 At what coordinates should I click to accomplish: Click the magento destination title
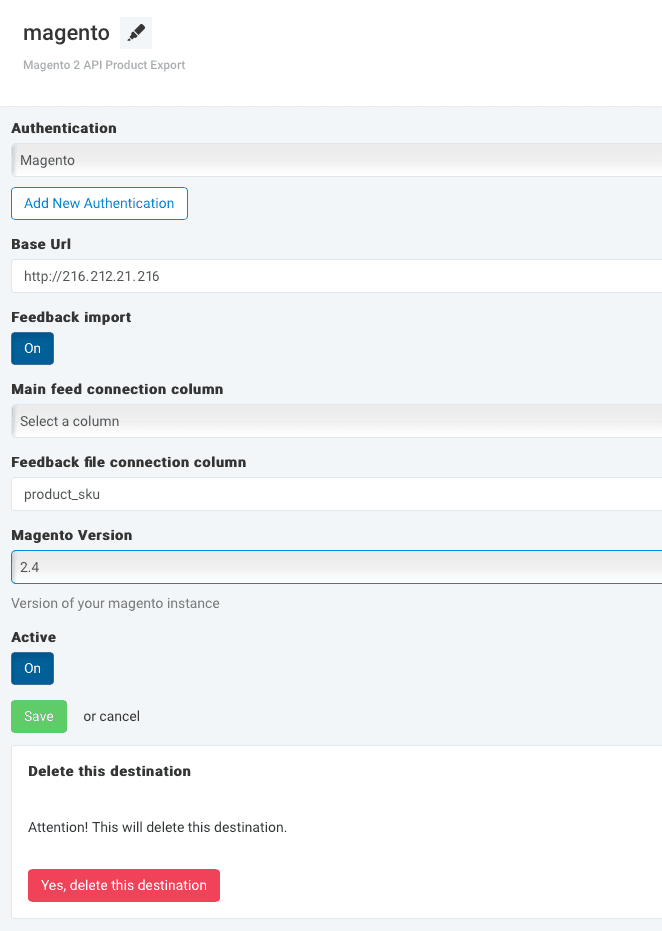[x=66, y=33]
